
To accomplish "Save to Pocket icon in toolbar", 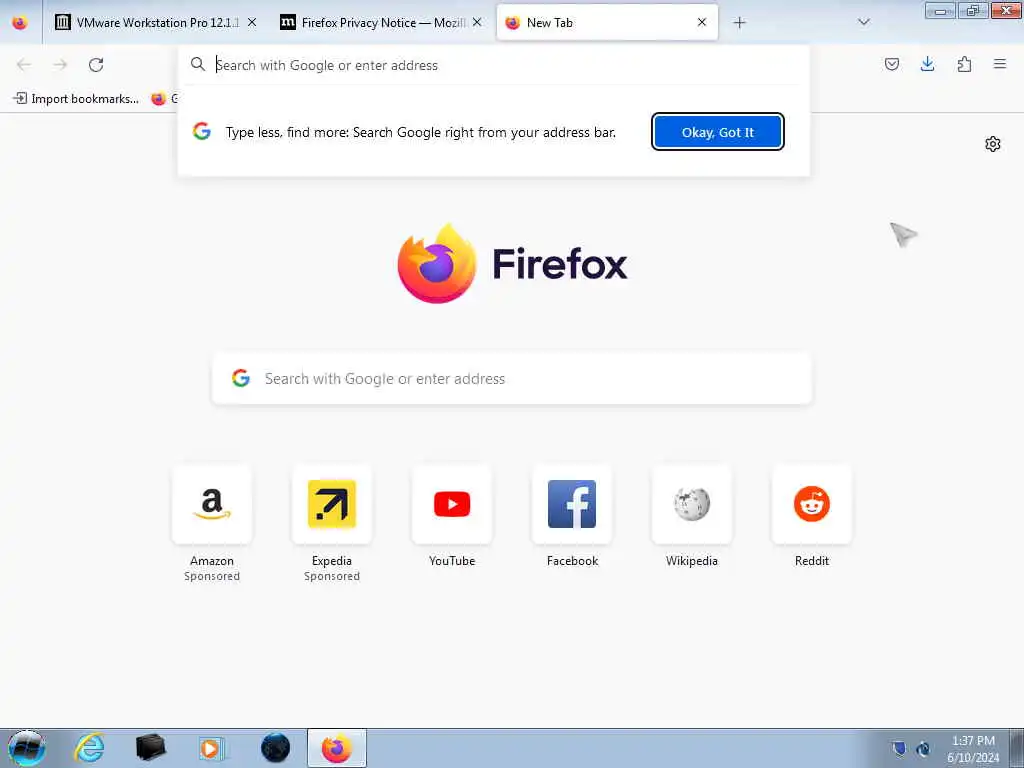I will click(892, 64).
